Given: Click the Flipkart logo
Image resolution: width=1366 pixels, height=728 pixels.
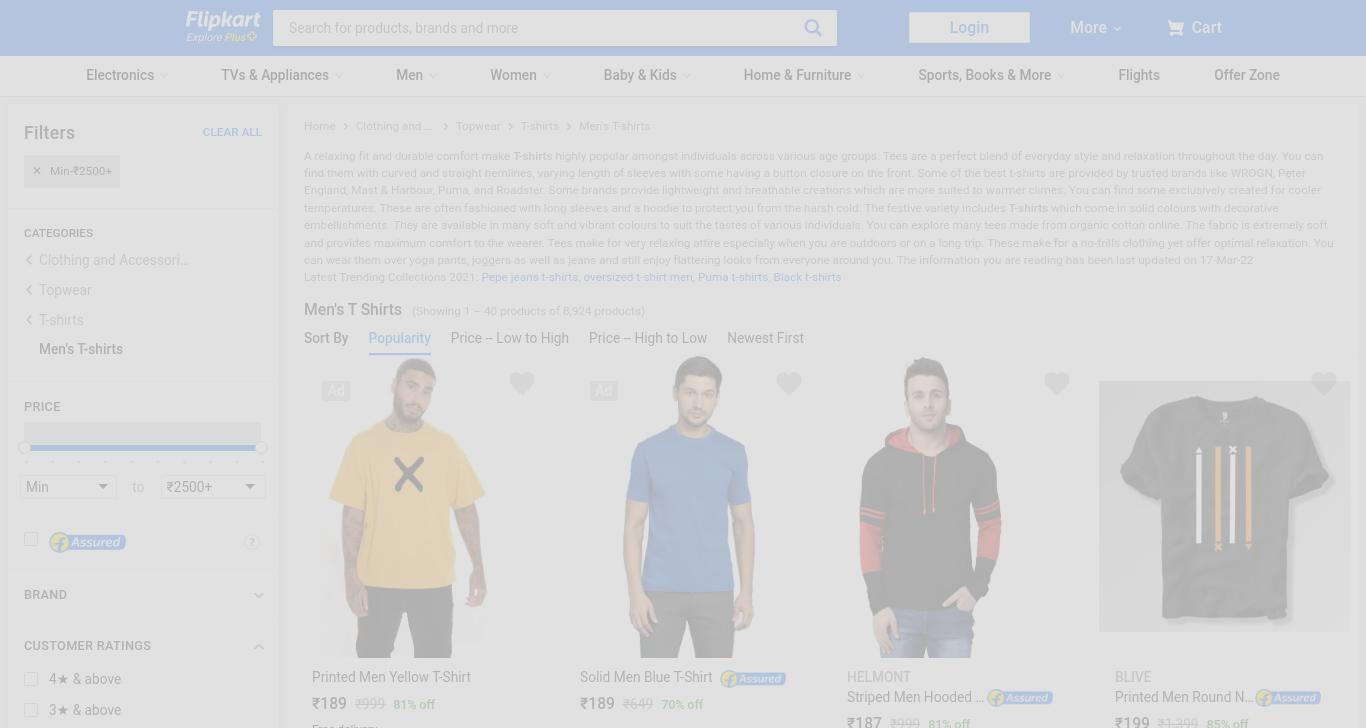Looking at the screenshot, I should 223,27.
